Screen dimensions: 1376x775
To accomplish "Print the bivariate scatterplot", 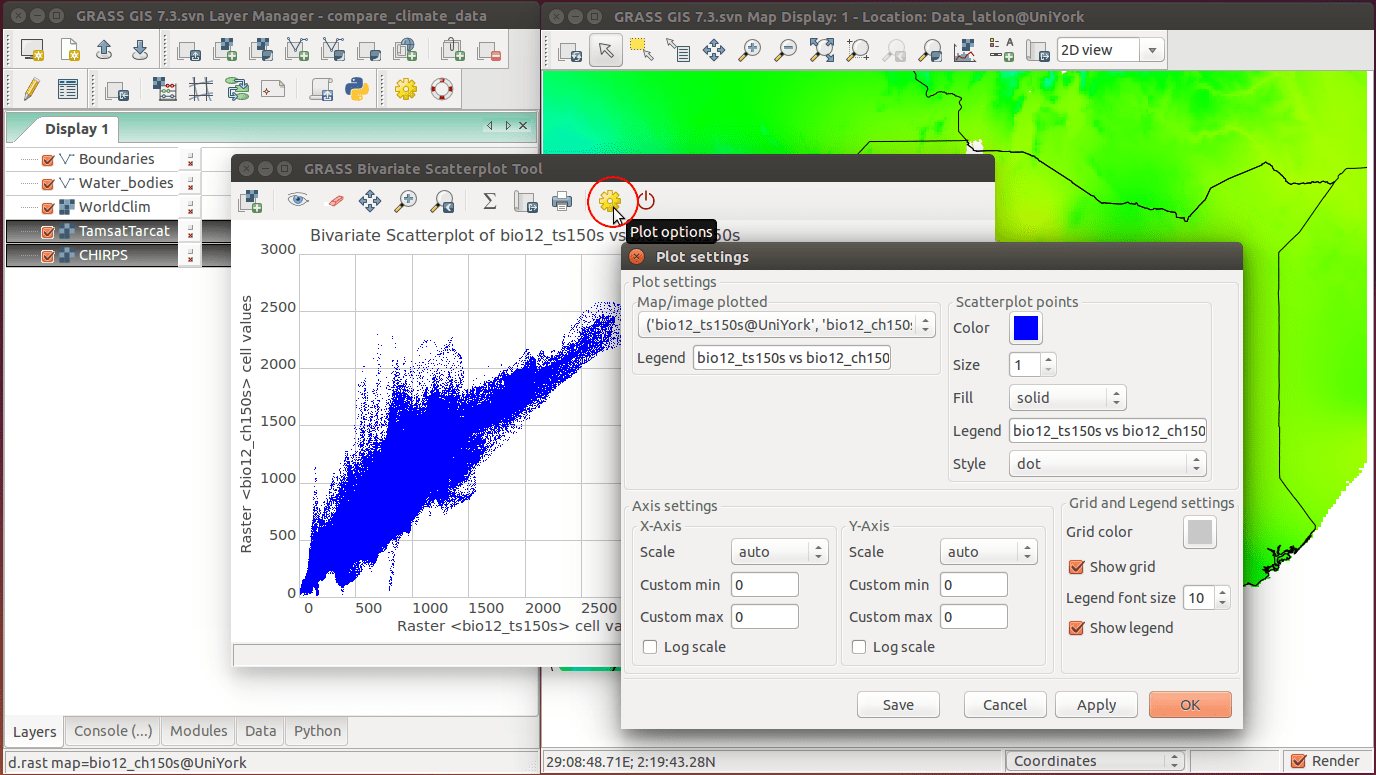I will [x=563, y=201].
